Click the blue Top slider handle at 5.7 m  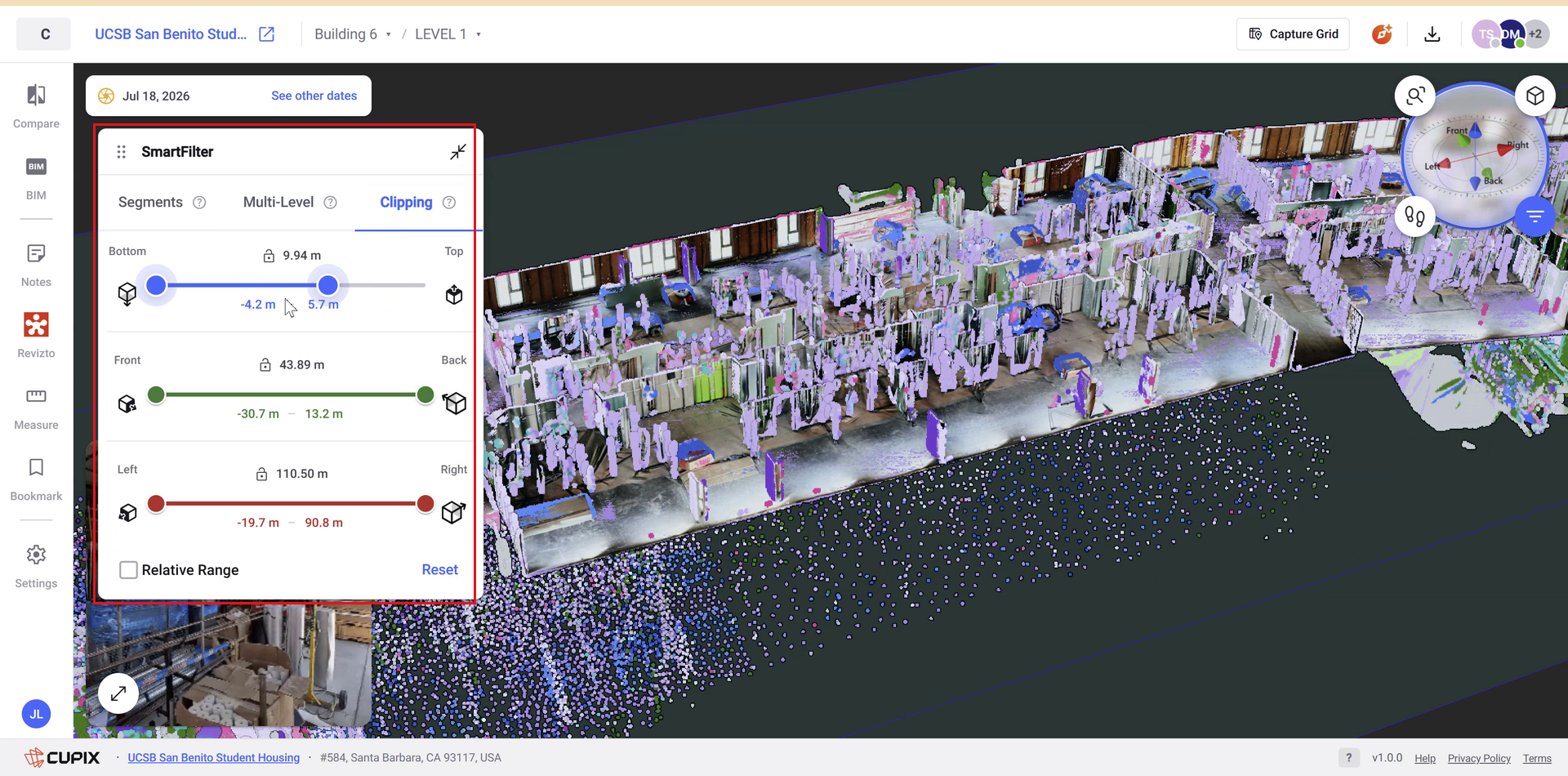[327, 285]
